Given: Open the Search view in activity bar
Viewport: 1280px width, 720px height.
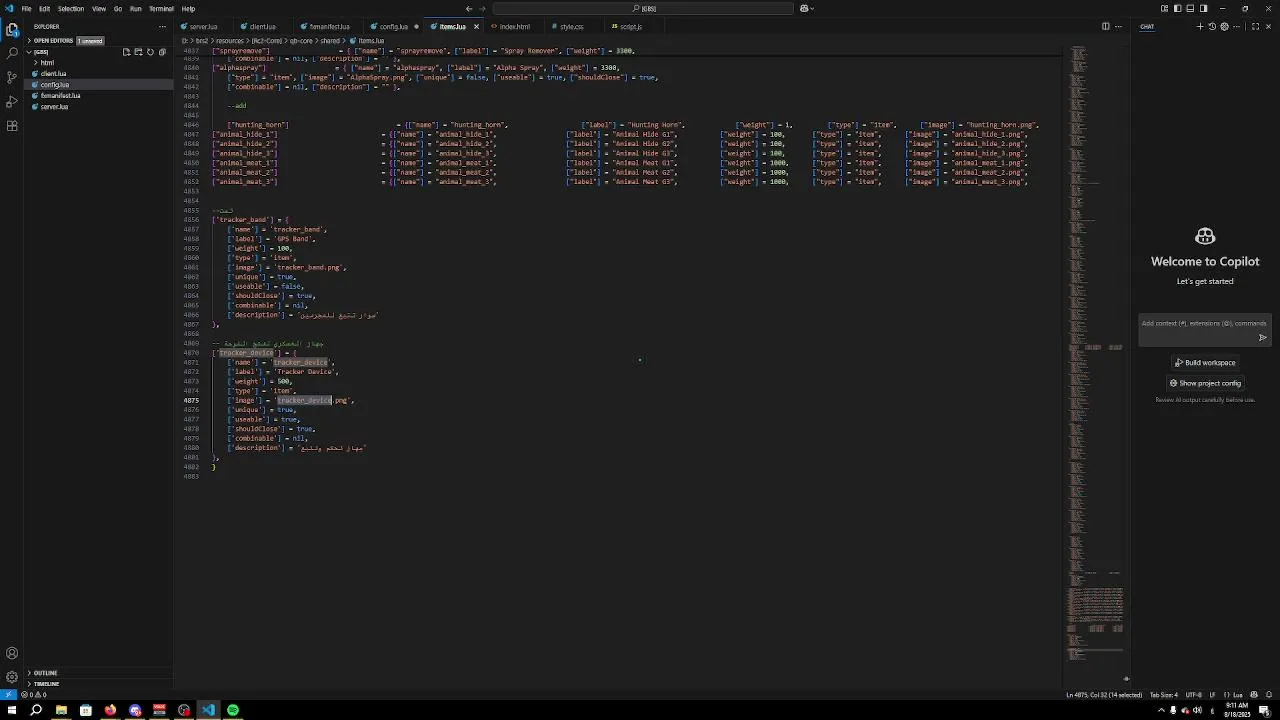Looking at the screenshot, I should coord(12,53).
